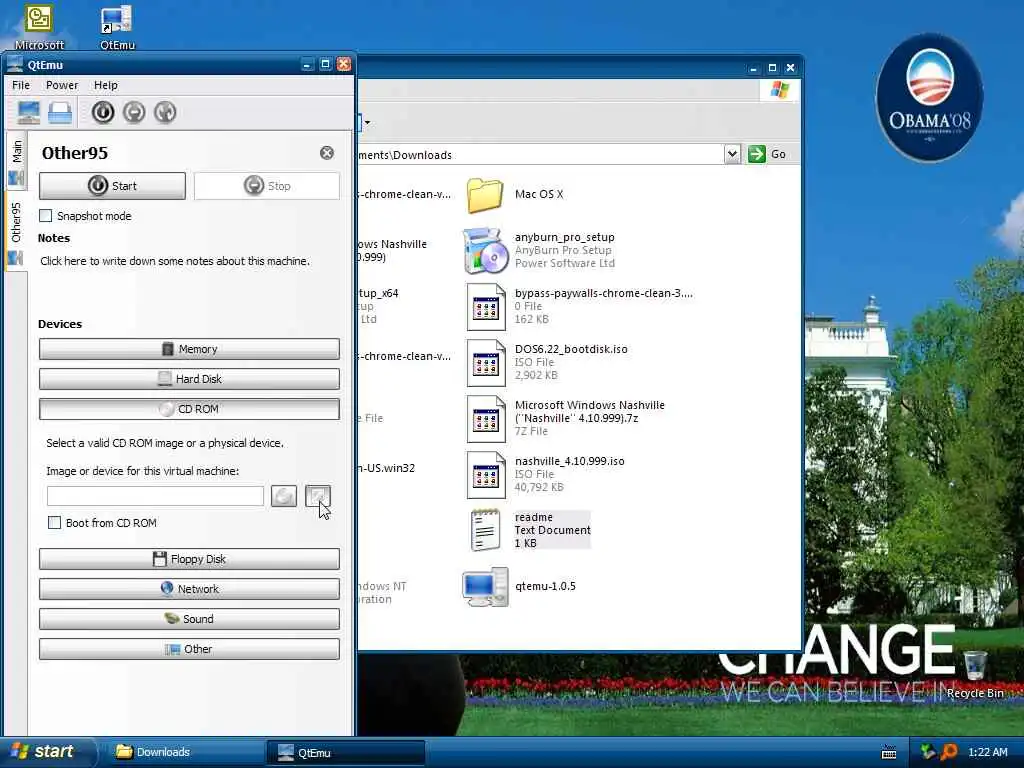This screenshot has width=1024, height=768.
Task: Click the keyboard icon in system tray
Action: [889, 752]
